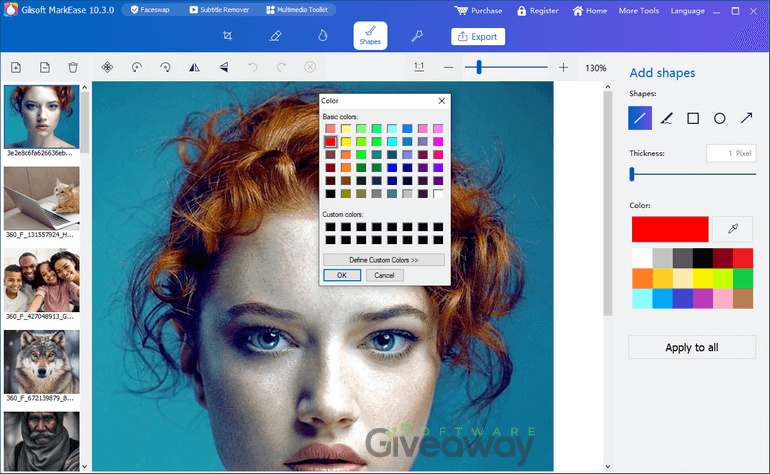Activate the eyedropper color picker
The width and height of the screenshot is (770, 474).
tap(733, 229)
